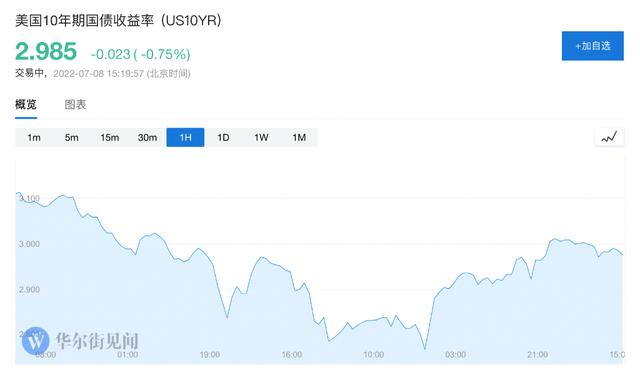
Task: Open the 概览 tab
Action: point(26,104)
